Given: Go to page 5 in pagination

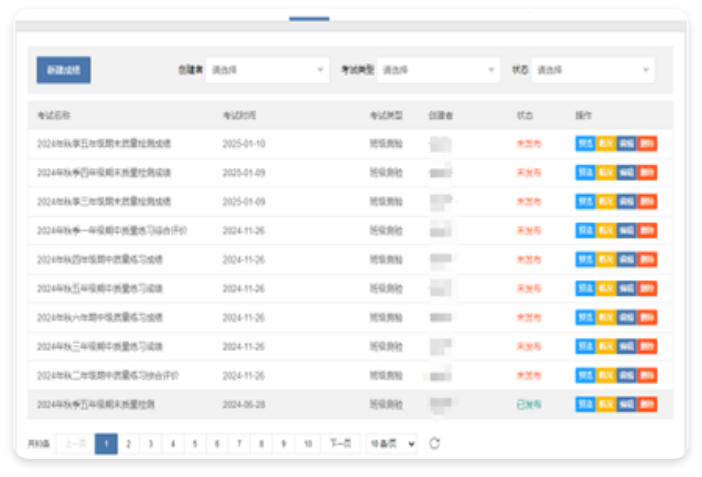Looking at the screenshot, I should (194, 443).
